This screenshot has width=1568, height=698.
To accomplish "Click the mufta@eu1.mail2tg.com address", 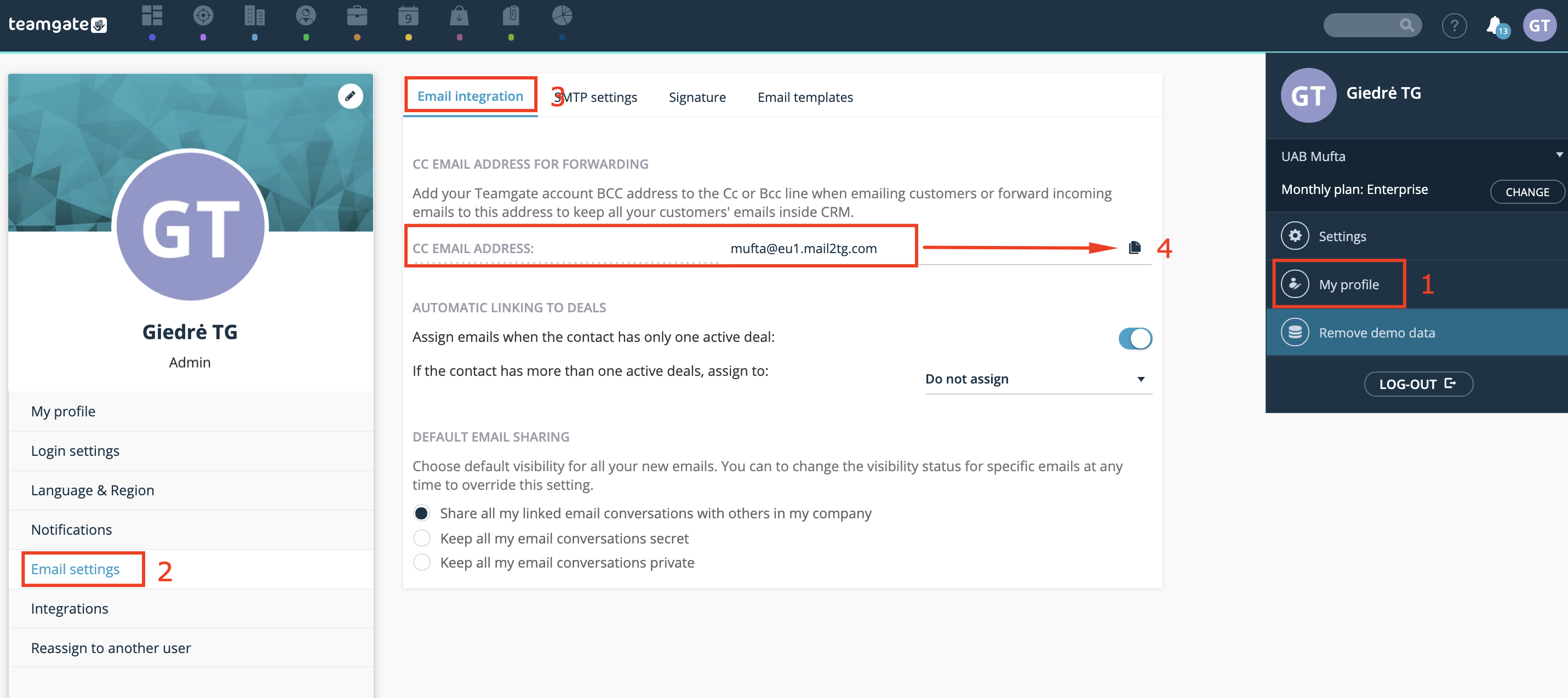I will (x=804, y=248).
